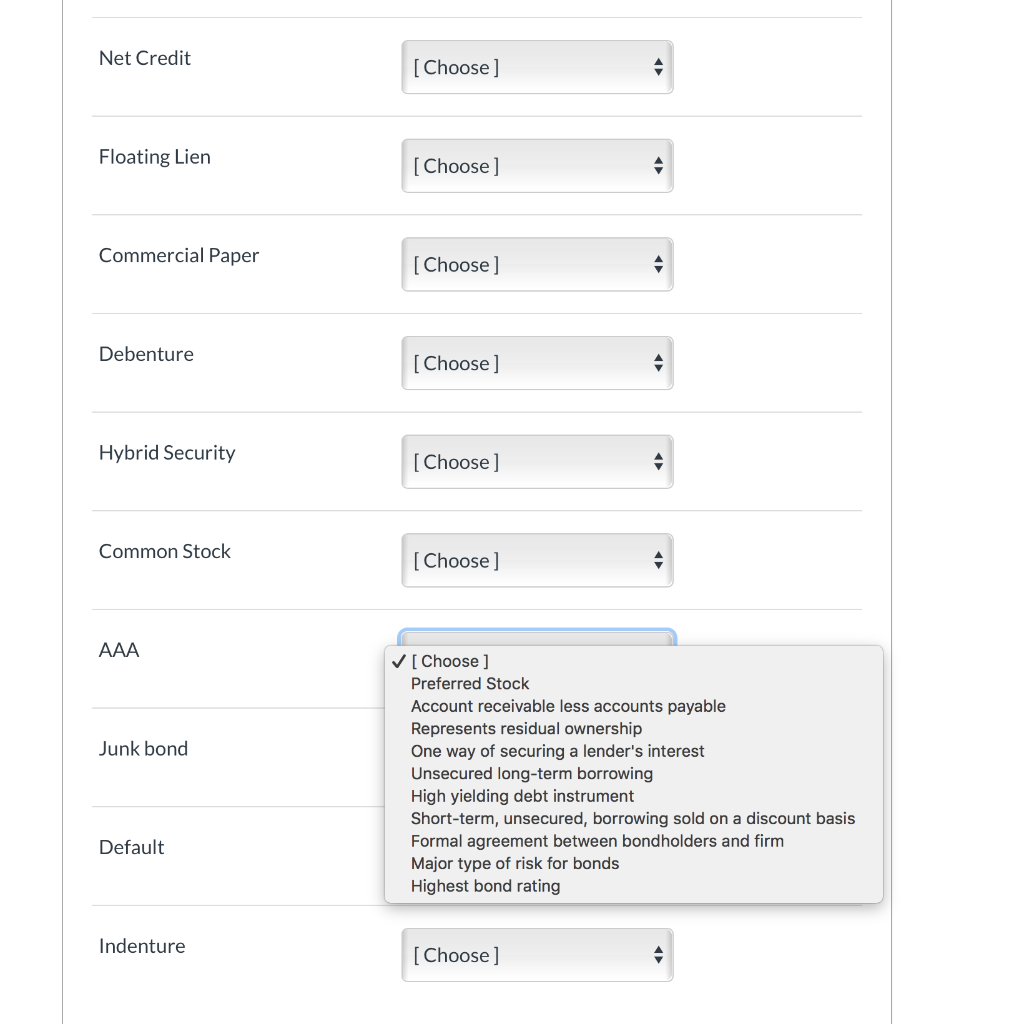The height and width of the screenshot is (1024, 1014).
Task: Open the Common Stock dropdown
Action: [x=537, y=560]
